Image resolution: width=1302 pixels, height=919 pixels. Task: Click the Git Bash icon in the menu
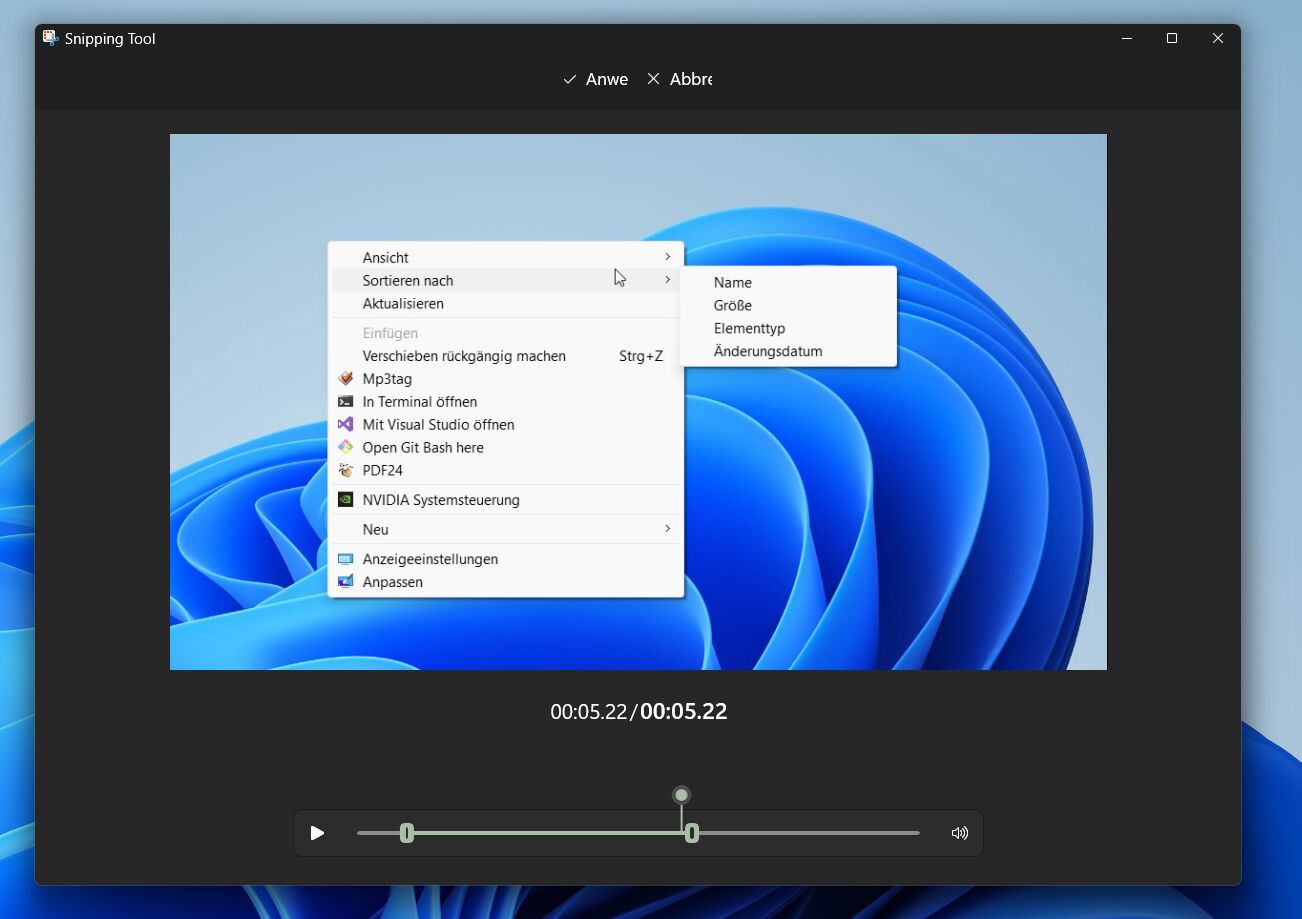coord(346,448)
